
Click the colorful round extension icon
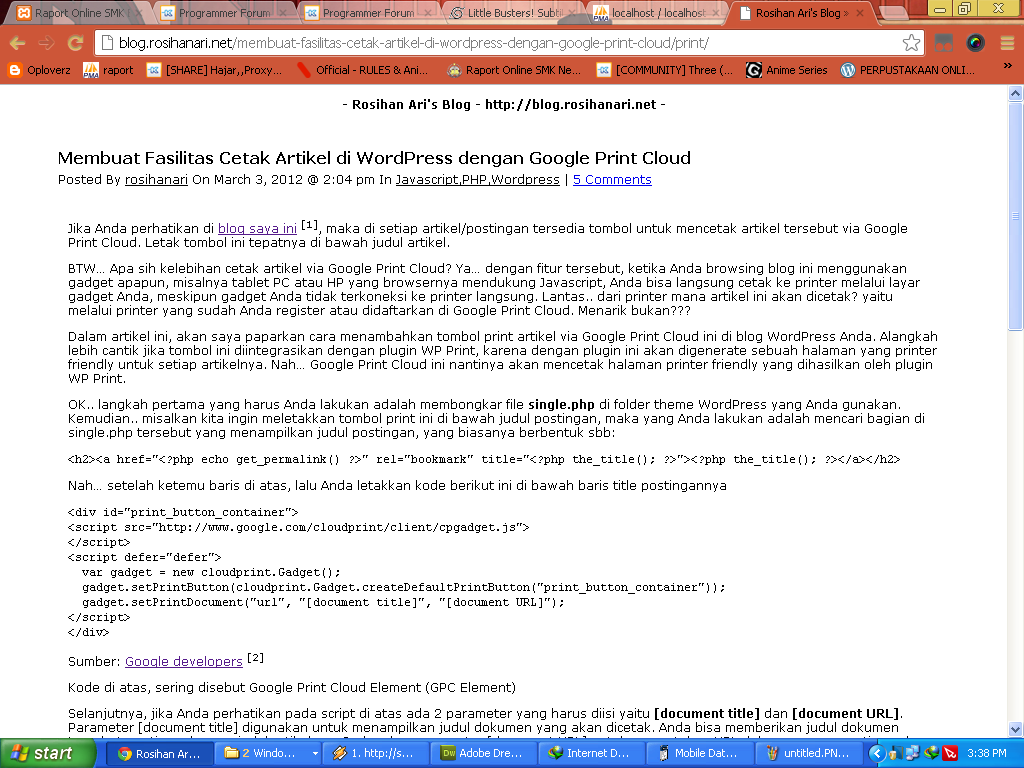(975, 43)
